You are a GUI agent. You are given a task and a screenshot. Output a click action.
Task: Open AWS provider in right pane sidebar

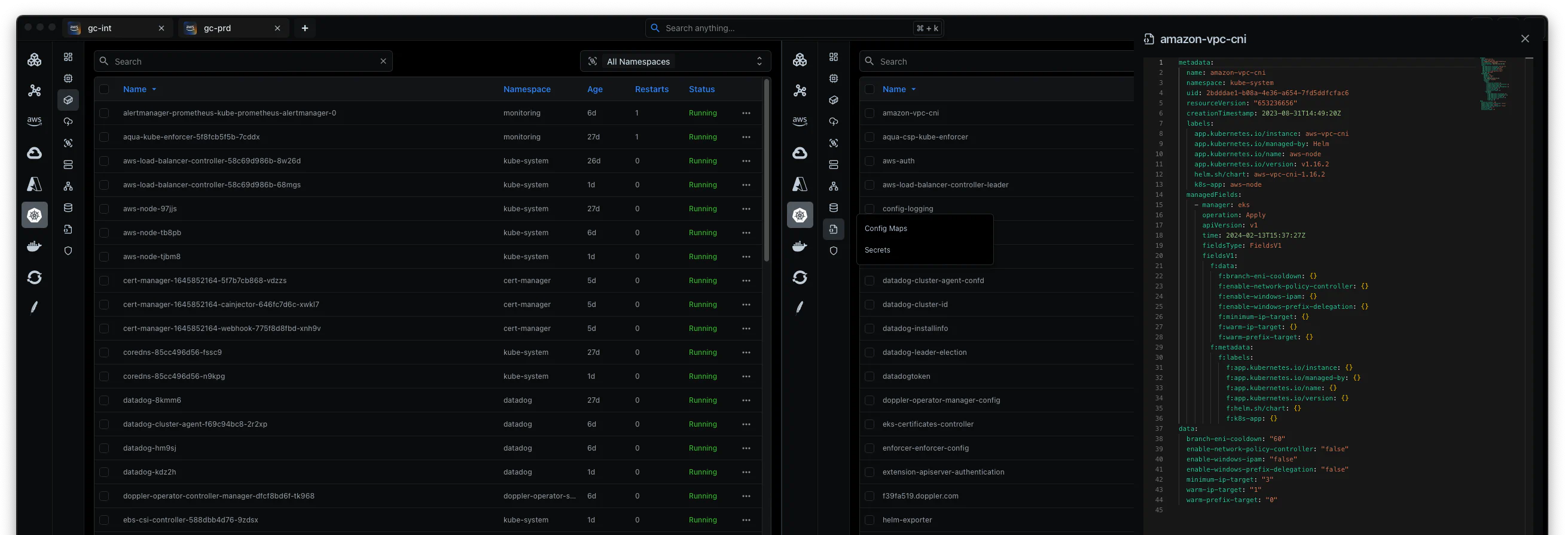[800, 121]
